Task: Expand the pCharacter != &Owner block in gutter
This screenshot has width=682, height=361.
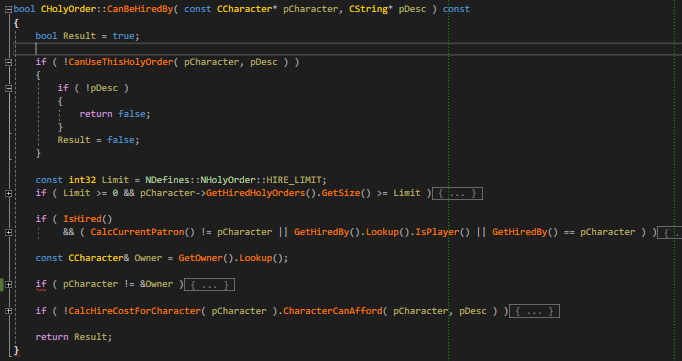Action: 8,284
